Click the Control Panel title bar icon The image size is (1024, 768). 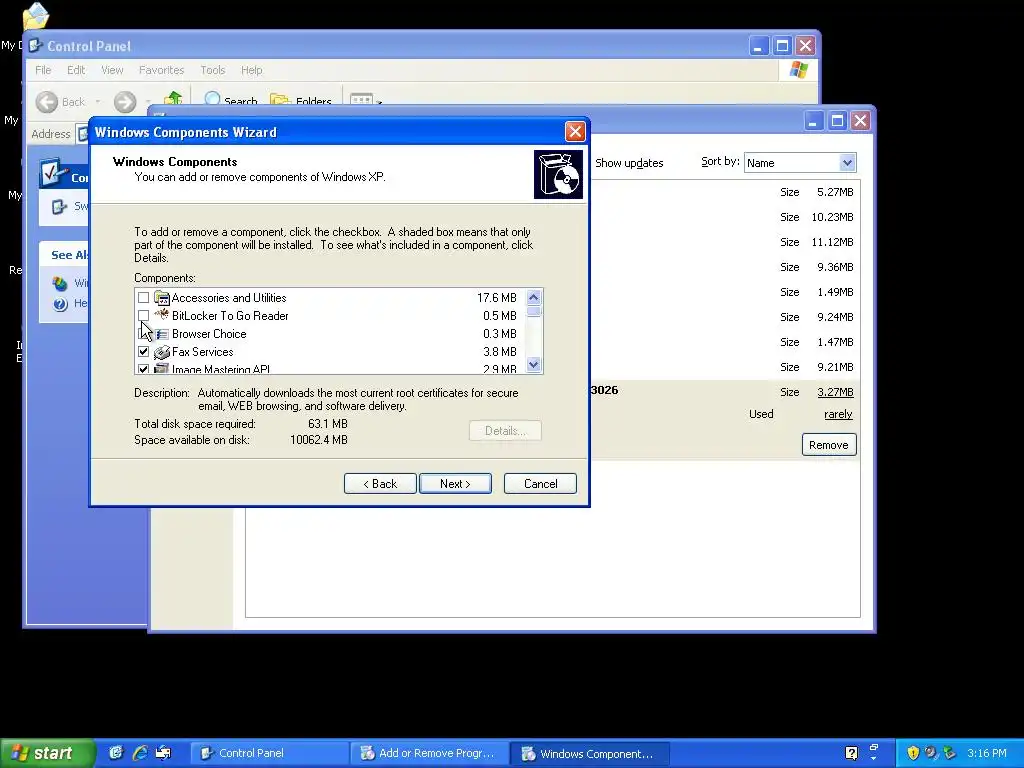(37, 46)
